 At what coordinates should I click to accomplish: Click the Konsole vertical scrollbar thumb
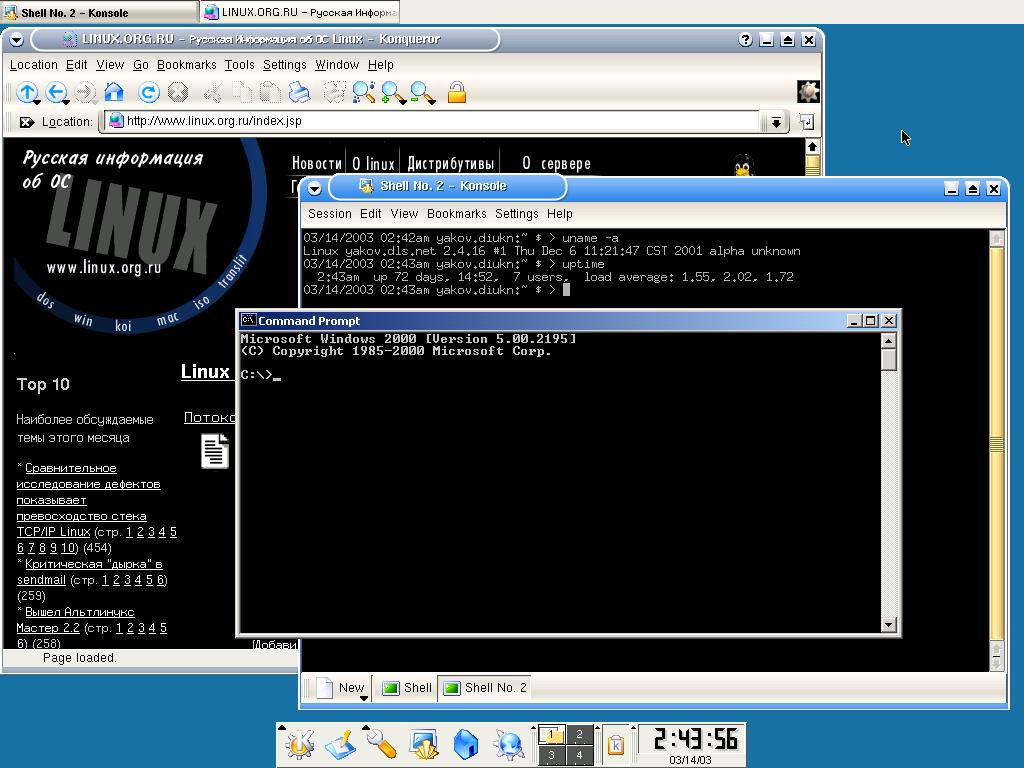[997, 444]
